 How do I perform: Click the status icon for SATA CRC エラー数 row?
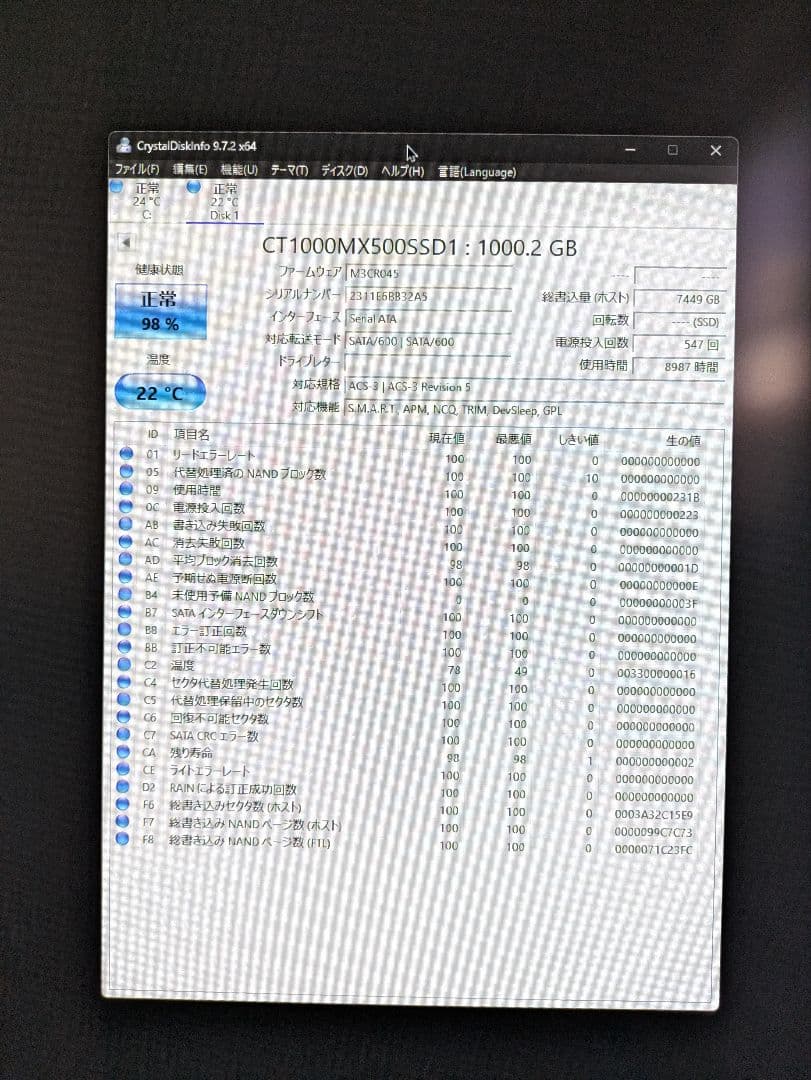[x=123, y=734]
